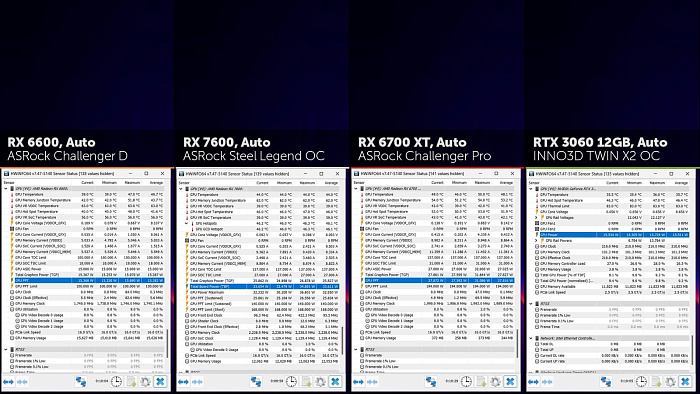Image resolution: width=700 pixels, height=394 pixels.
Task: Reset min/max clock icon in RX 7600 window
Action: click(x=292, y=382)
